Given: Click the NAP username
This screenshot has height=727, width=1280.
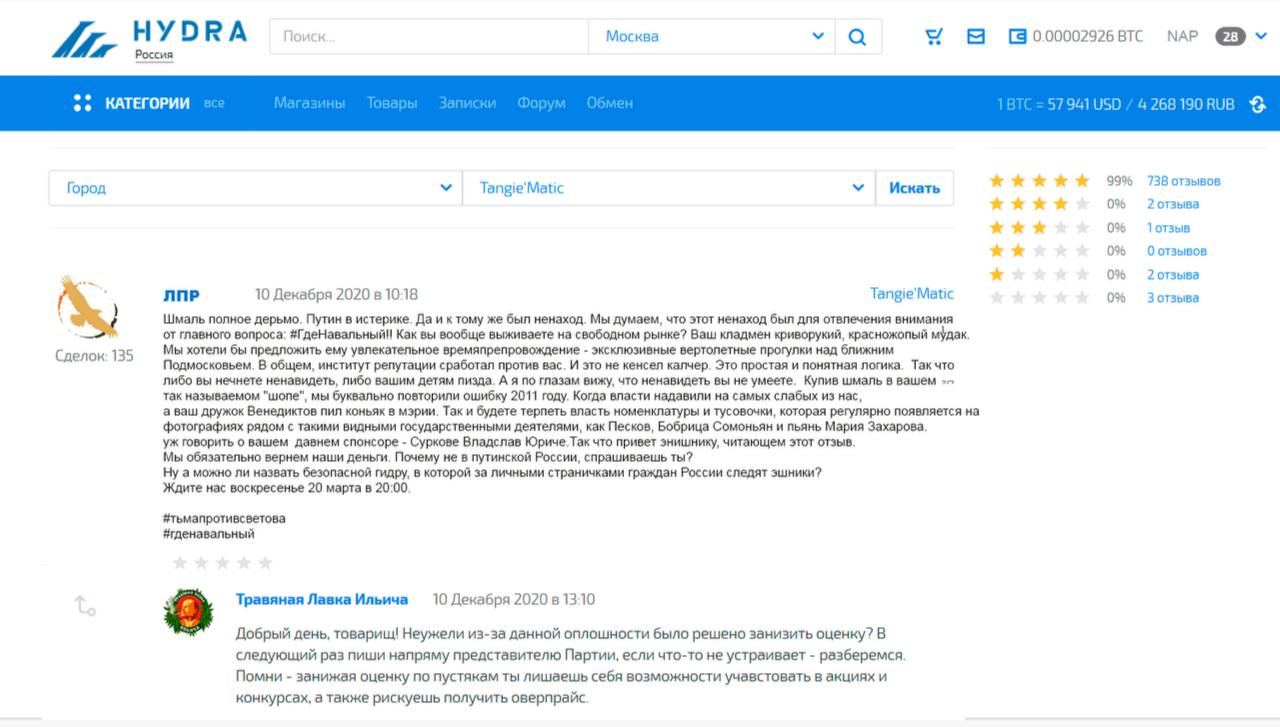Looking at the screenshot, I should point(1182,37).
